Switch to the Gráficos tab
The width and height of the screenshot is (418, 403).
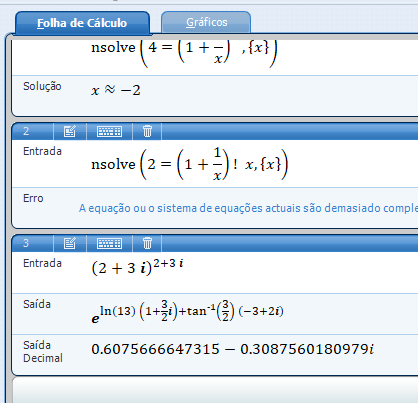(206, 22)
